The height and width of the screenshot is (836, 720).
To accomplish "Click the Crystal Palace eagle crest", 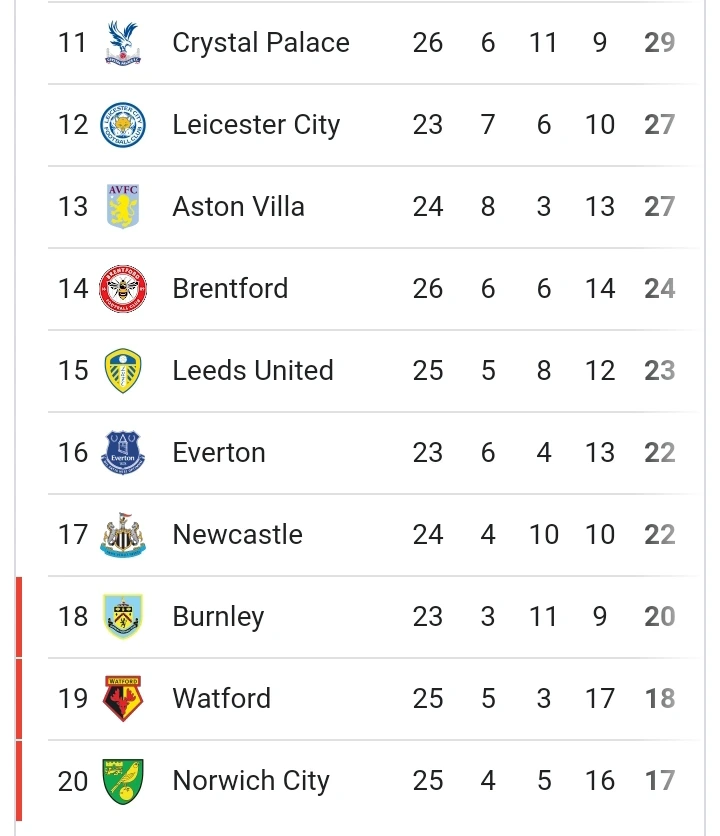I will 123,43.
